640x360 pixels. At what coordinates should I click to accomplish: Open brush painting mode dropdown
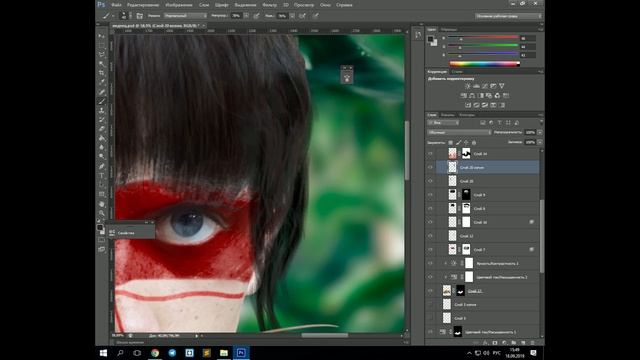coord(185,16)
